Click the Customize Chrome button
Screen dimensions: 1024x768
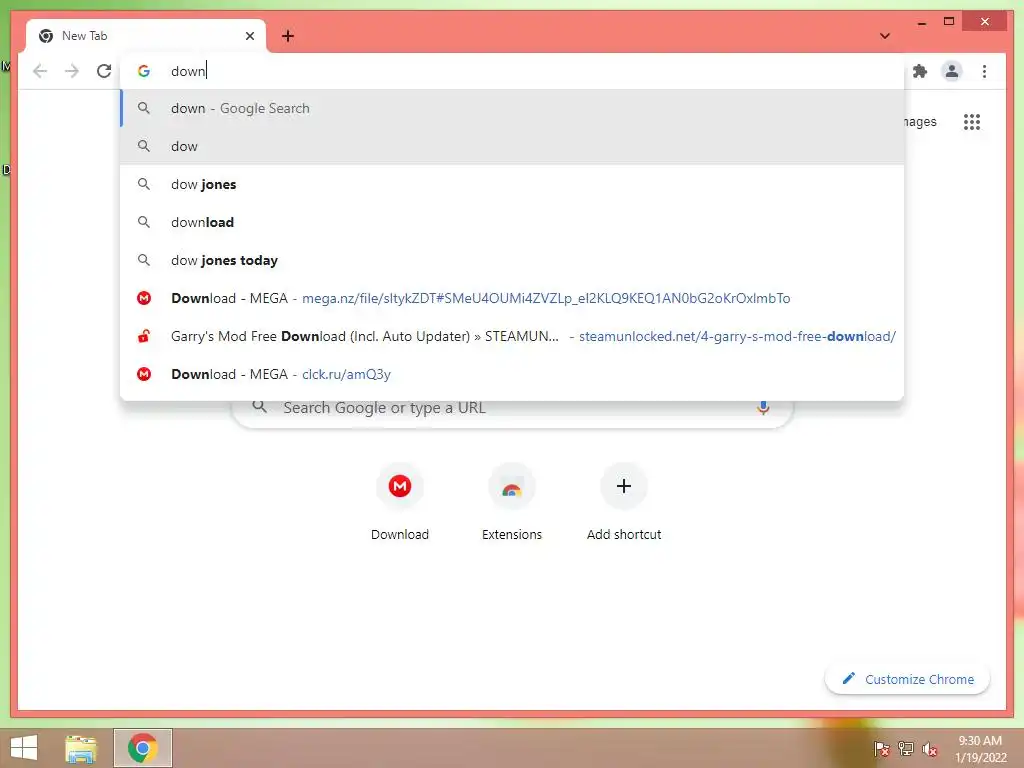coord(907,679)
